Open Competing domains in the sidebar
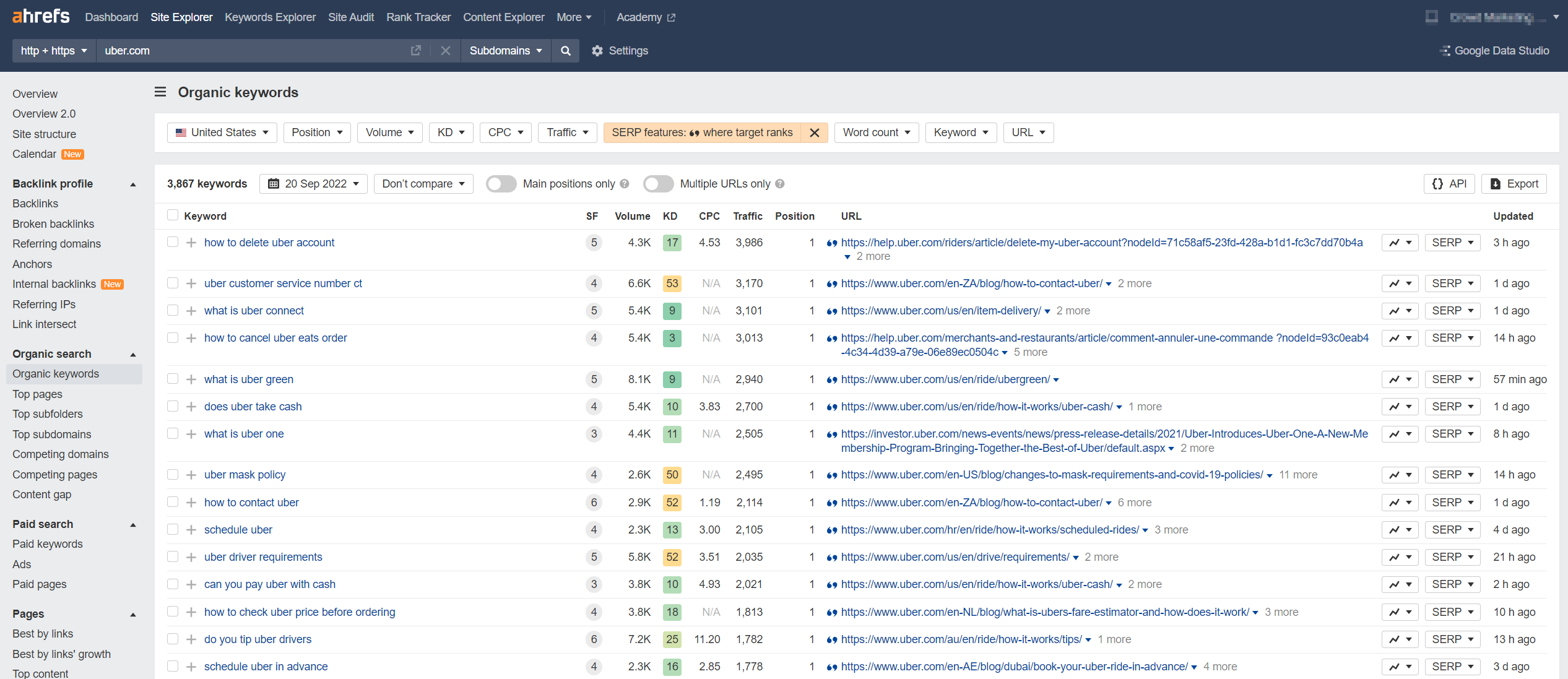The height and width of the screenshot is (679, 1568). (60, 454)
